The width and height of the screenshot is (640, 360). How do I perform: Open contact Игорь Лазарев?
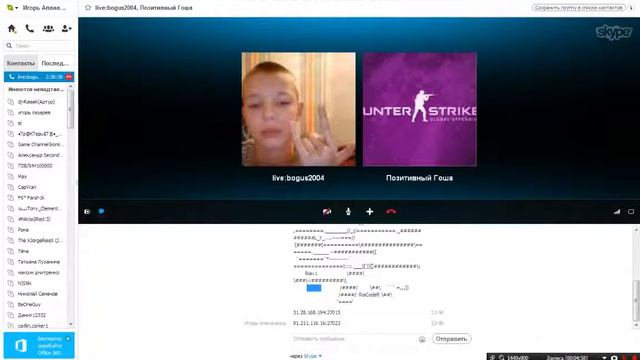click(x=35, y=113)
